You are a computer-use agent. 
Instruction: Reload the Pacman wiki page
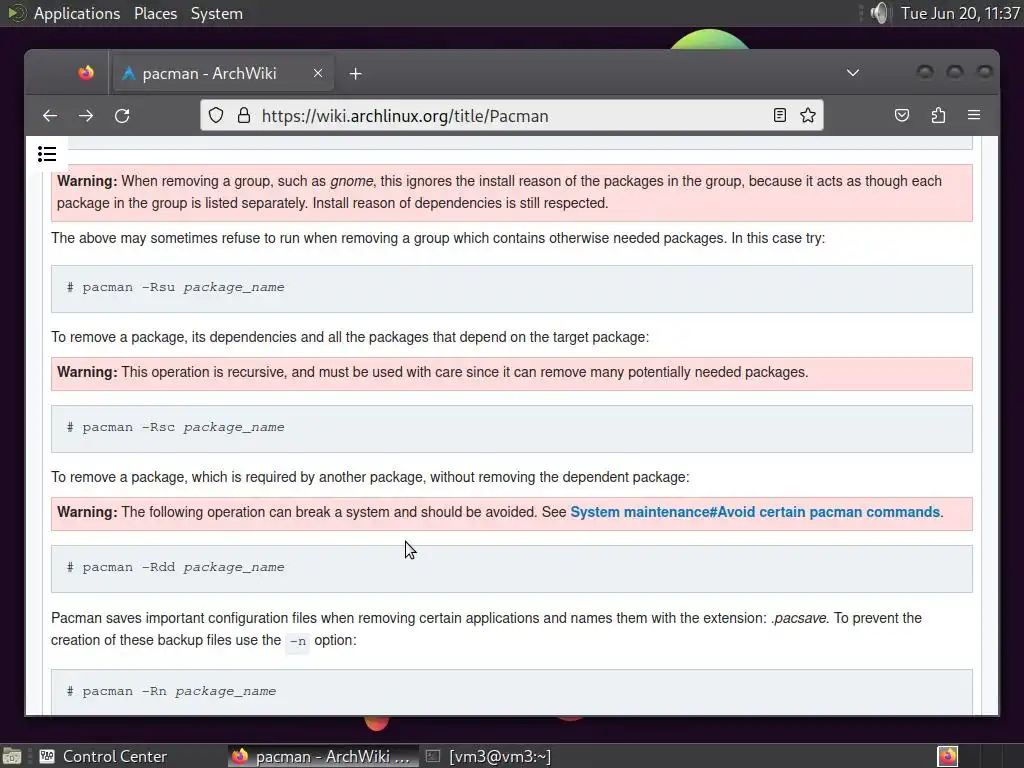(x=122, y=116)
